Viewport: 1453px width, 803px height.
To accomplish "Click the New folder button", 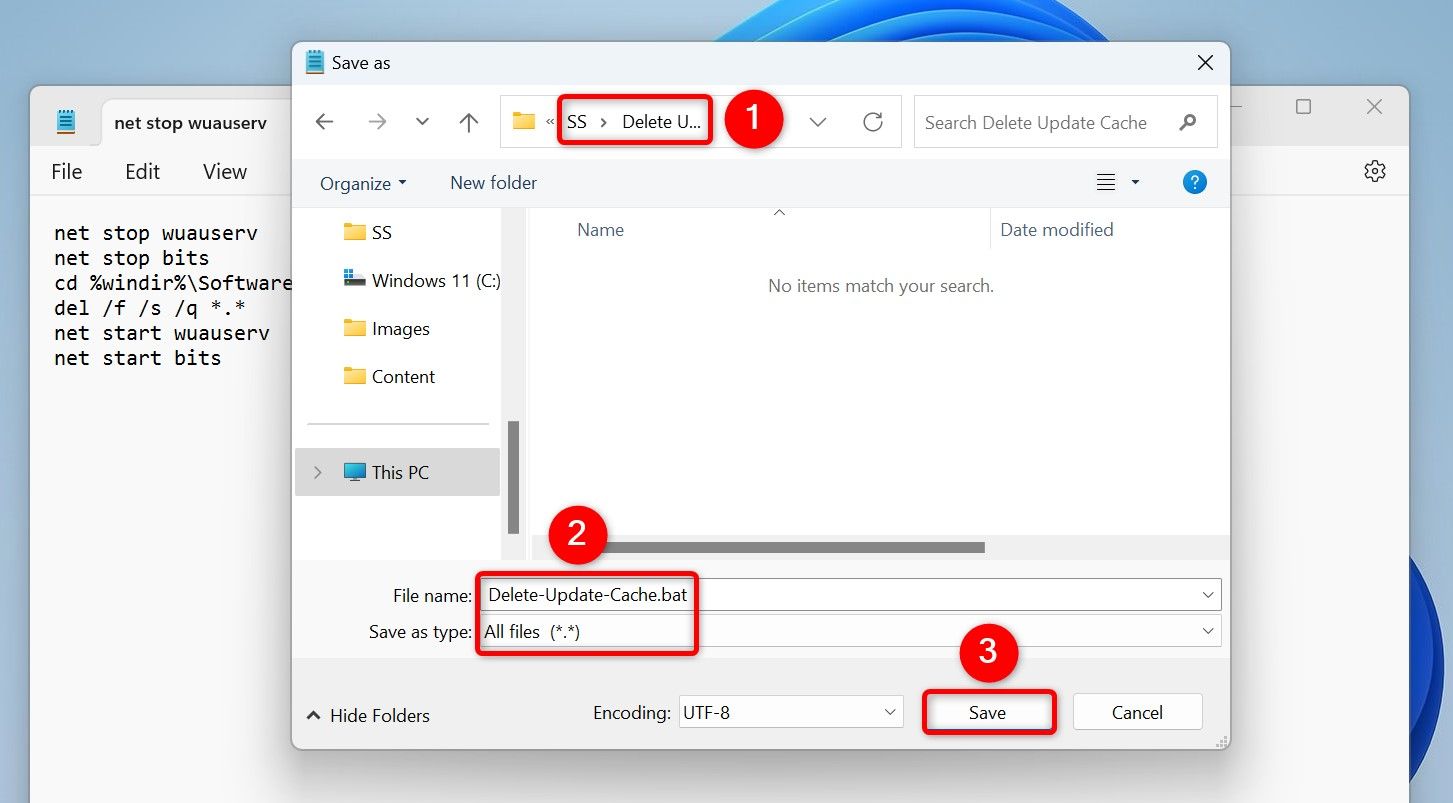I will [493, 182].
